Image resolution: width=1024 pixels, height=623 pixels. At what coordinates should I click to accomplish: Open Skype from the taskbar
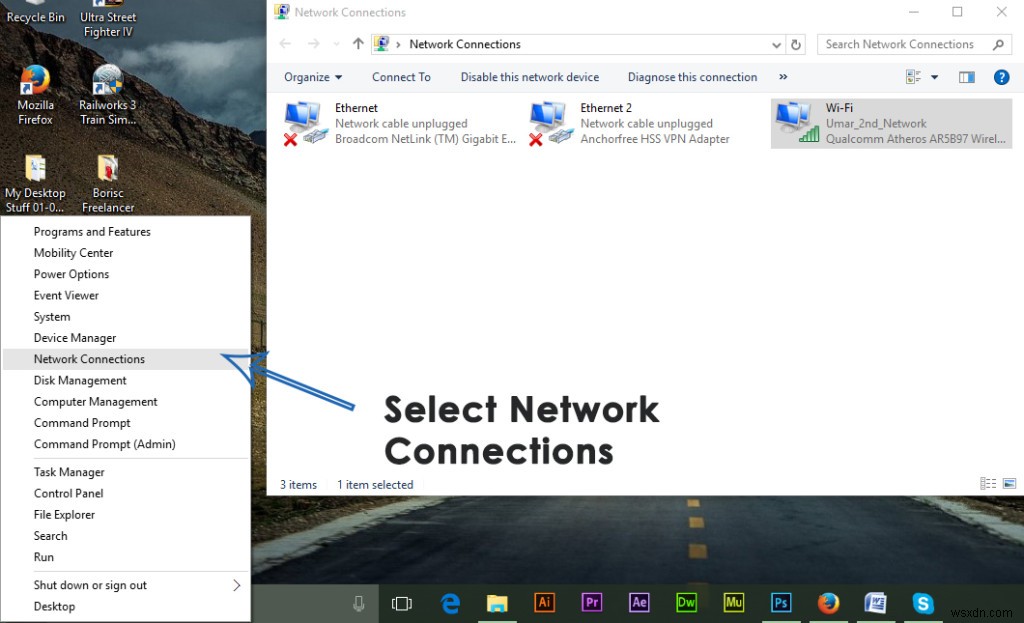point(923,603)
